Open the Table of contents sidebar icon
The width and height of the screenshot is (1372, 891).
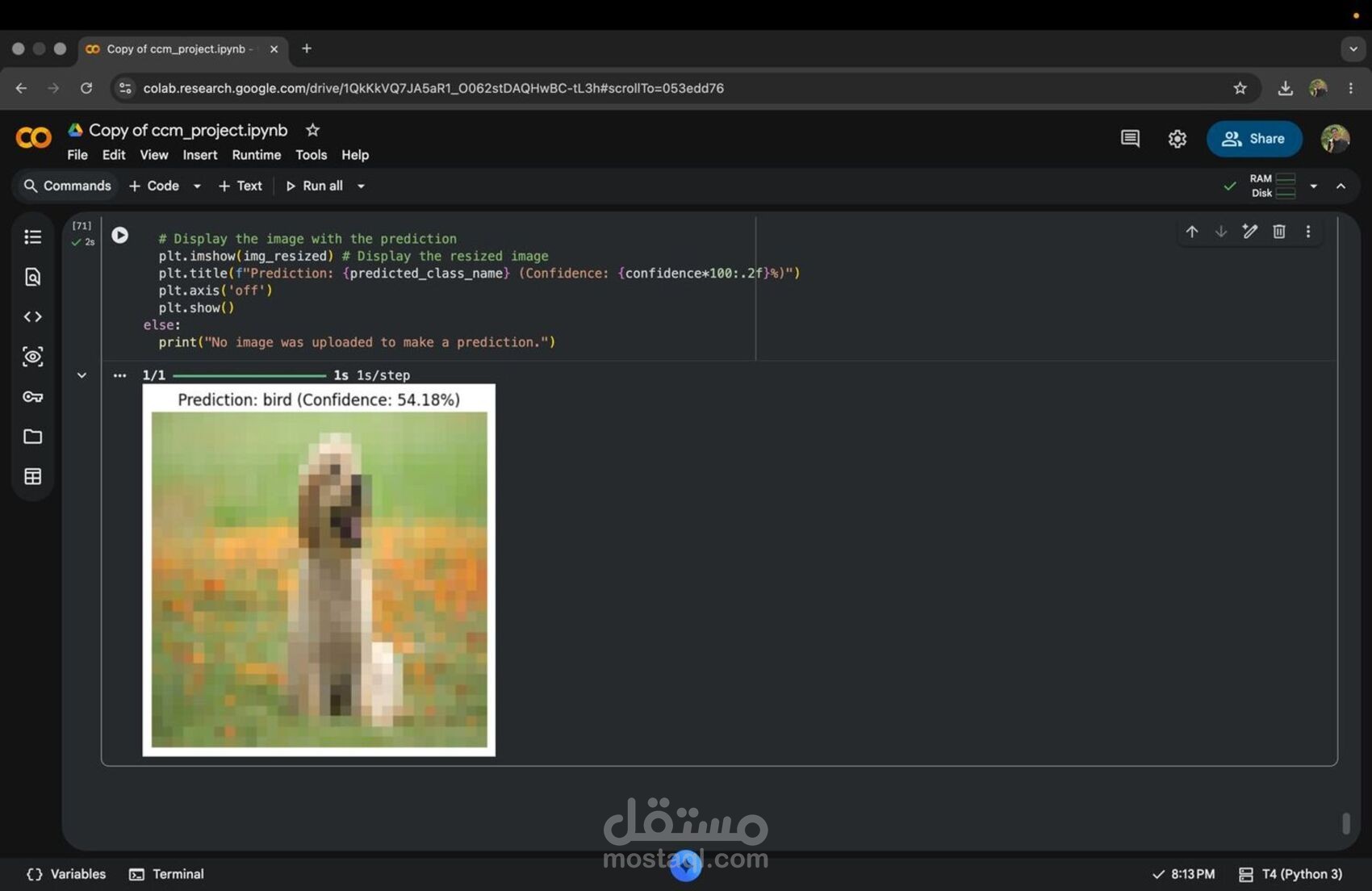(32, 236)
